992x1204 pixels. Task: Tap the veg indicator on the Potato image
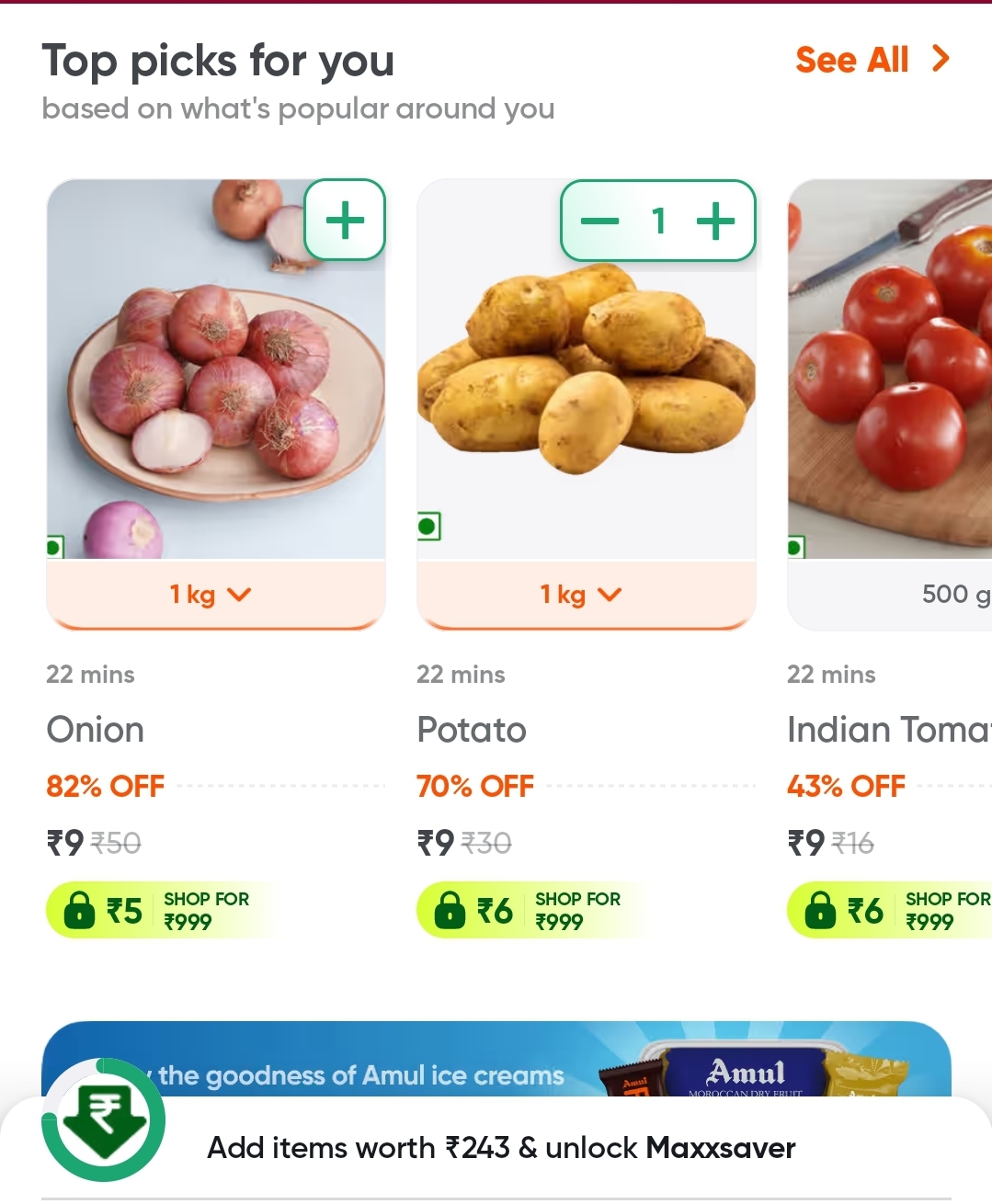coord(428,527)
